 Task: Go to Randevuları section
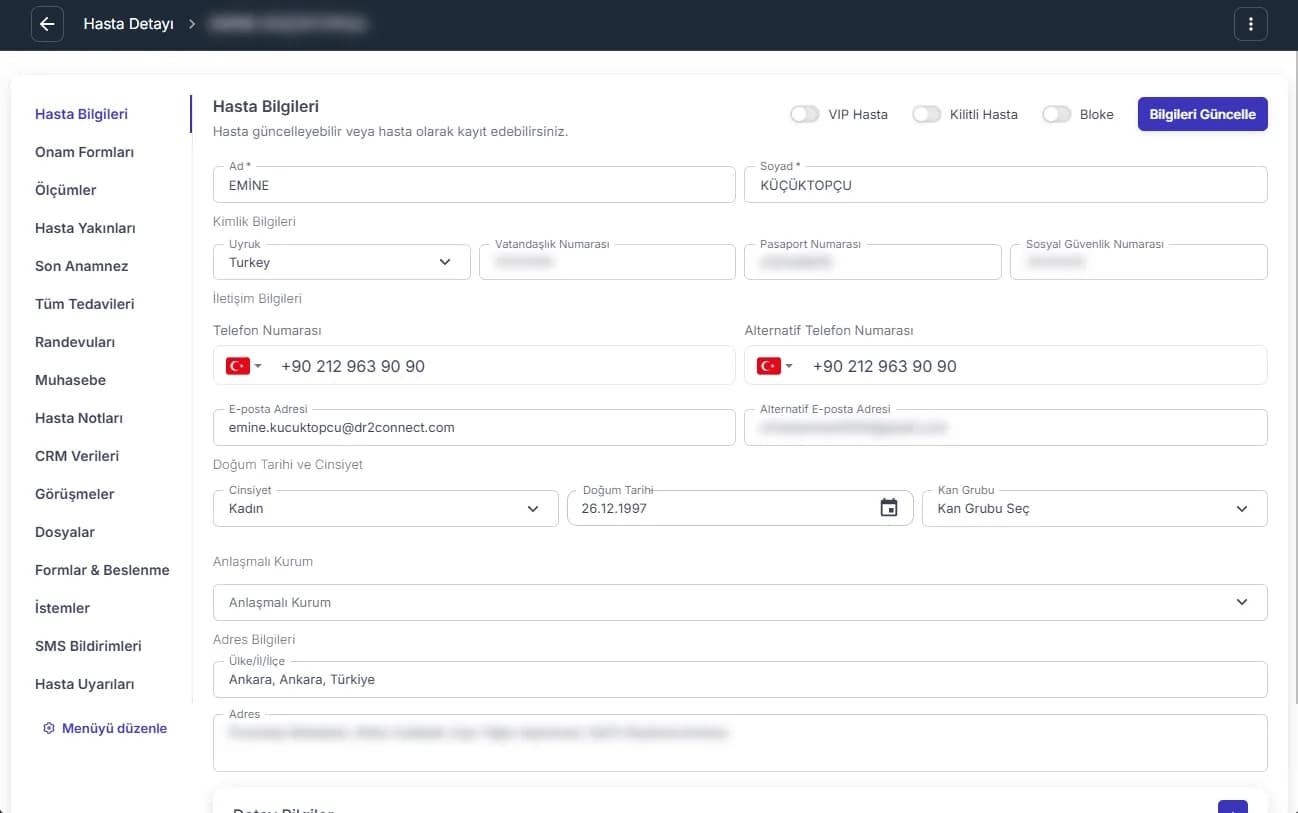click(x=75, y=342)
